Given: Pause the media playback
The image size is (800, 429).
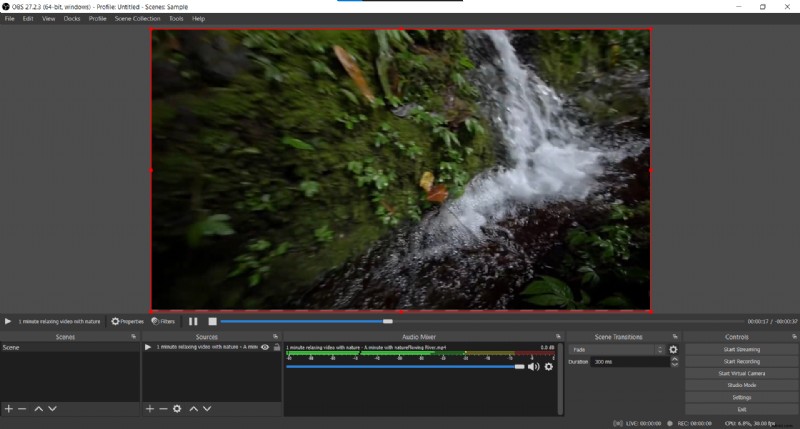Looking at the screenshot, I should [193, 321].
